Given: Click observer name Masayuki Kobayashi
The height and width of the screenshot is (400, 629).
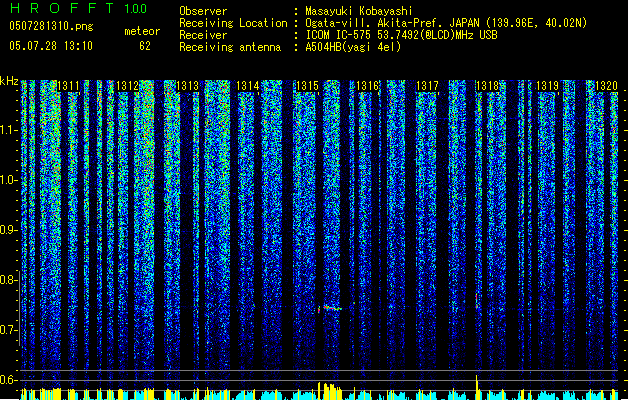Looking at the screenshot, I should pyautogui.click(x=359, y=11).
